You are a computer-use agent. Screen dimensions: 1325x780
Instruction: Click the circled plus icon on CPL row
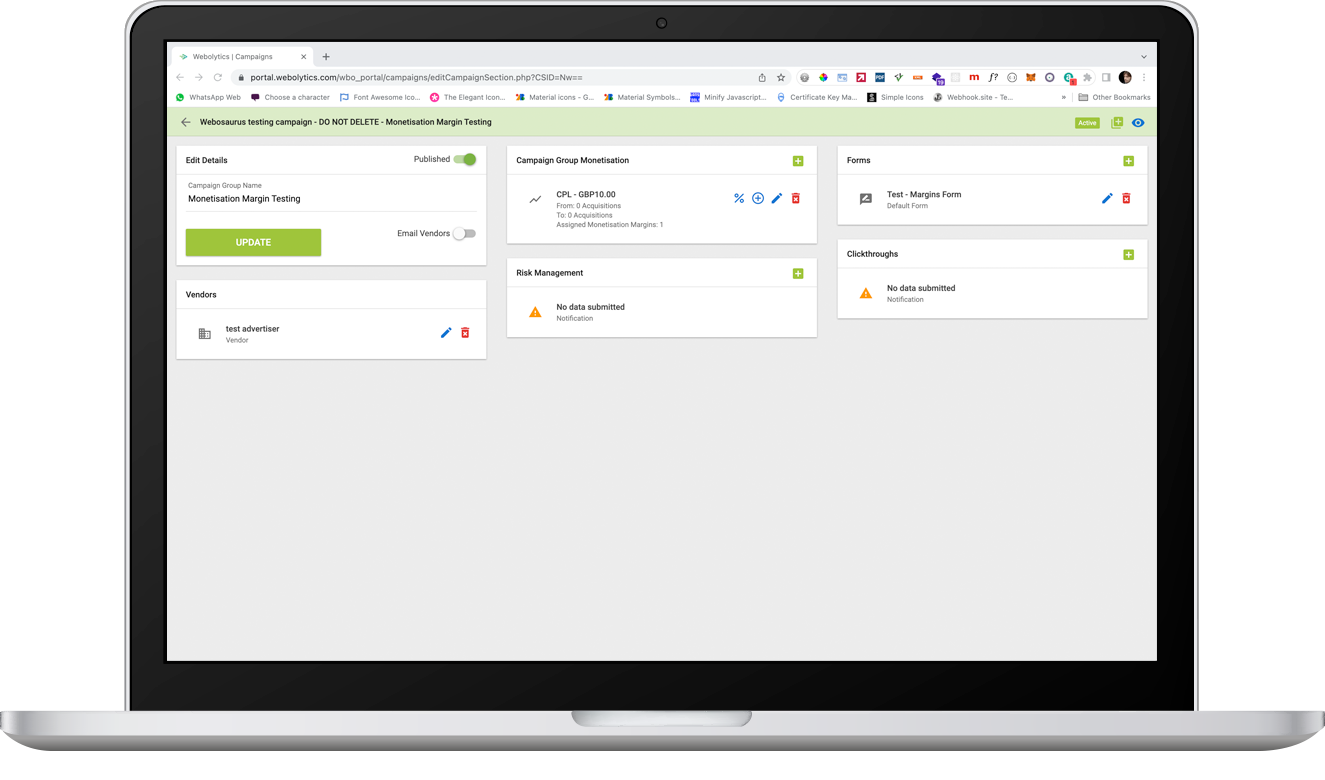coord(758,198)
